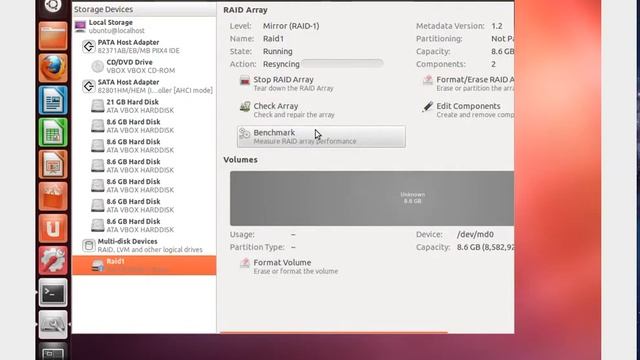Open Edit Components for the array
Screen dimensions: 640x360
[468, 110]
